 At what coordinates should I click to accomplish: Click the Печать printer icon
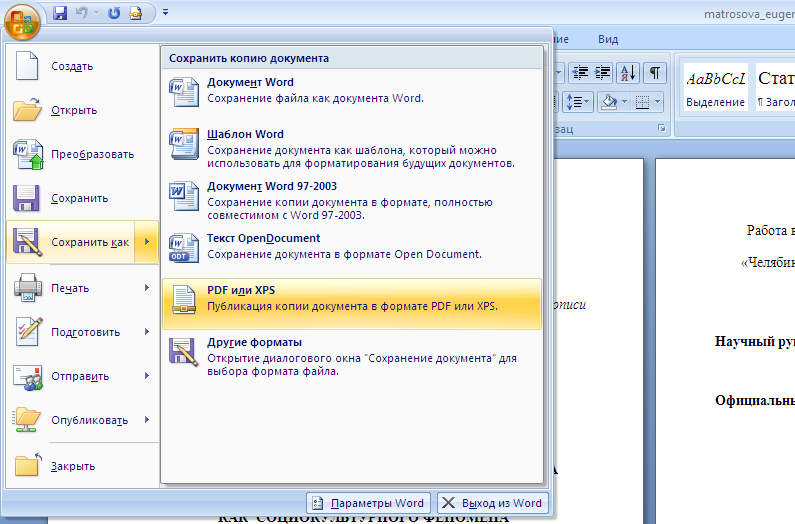(x=28, y=288)
